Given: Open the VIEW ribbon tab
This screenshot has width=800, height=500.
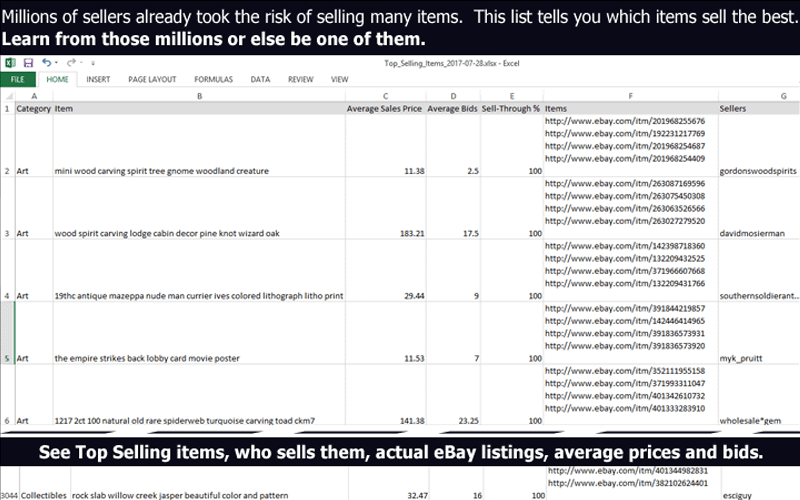Looking at the screenshot, I should tap(339, 80).
